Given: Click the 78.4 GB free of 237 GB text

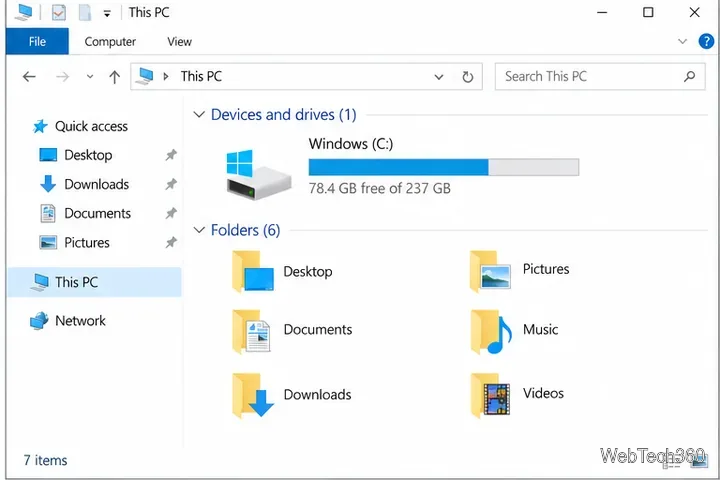Looking at the screenshot, I should tap(379, 188).
